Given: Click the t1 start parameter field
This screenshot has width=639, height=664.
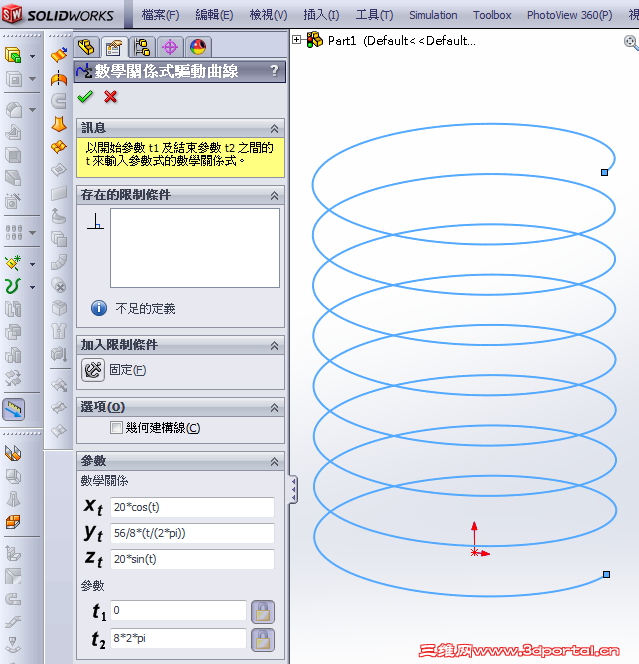Looking at the screenshot, I should pyautogui.click(x=178, y=610).
